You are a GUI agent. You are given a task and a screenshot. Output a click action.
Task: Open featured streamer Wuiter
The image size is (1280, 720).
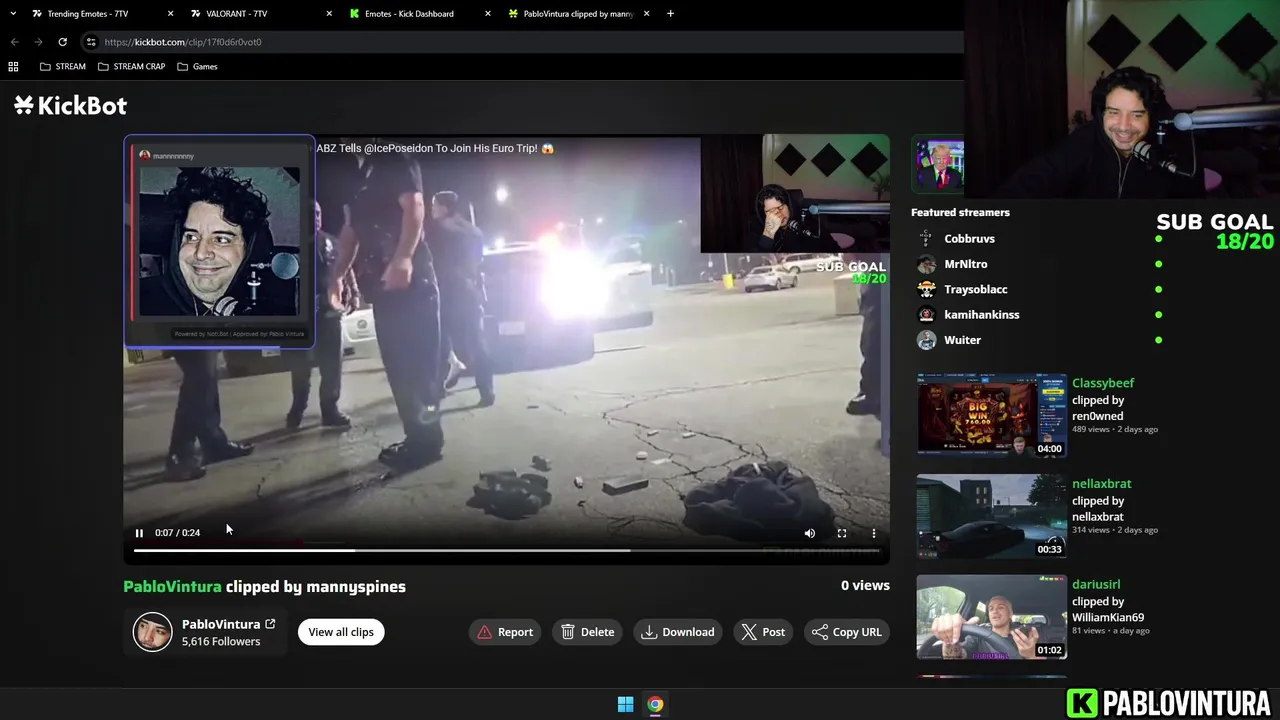(x=963, y=340)
